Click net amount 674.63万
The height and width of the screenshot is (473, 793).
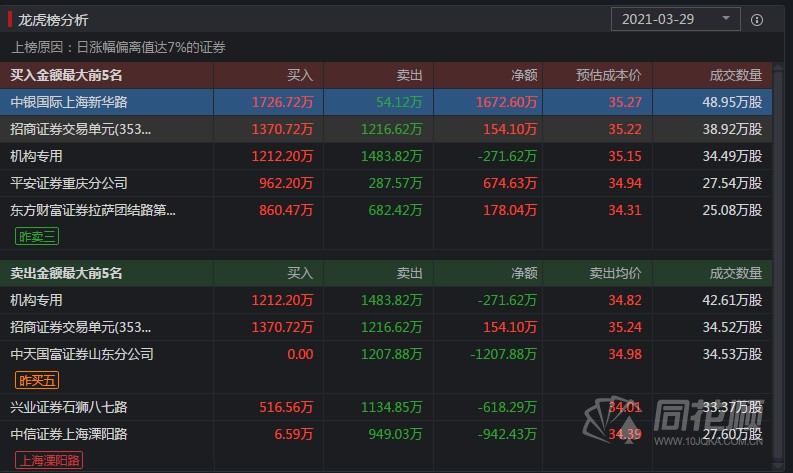coord(510,183)
